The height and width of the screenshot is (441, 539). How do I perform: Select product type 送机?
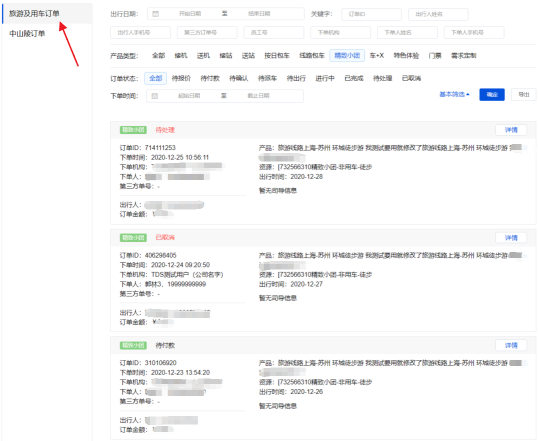point(203,56)
